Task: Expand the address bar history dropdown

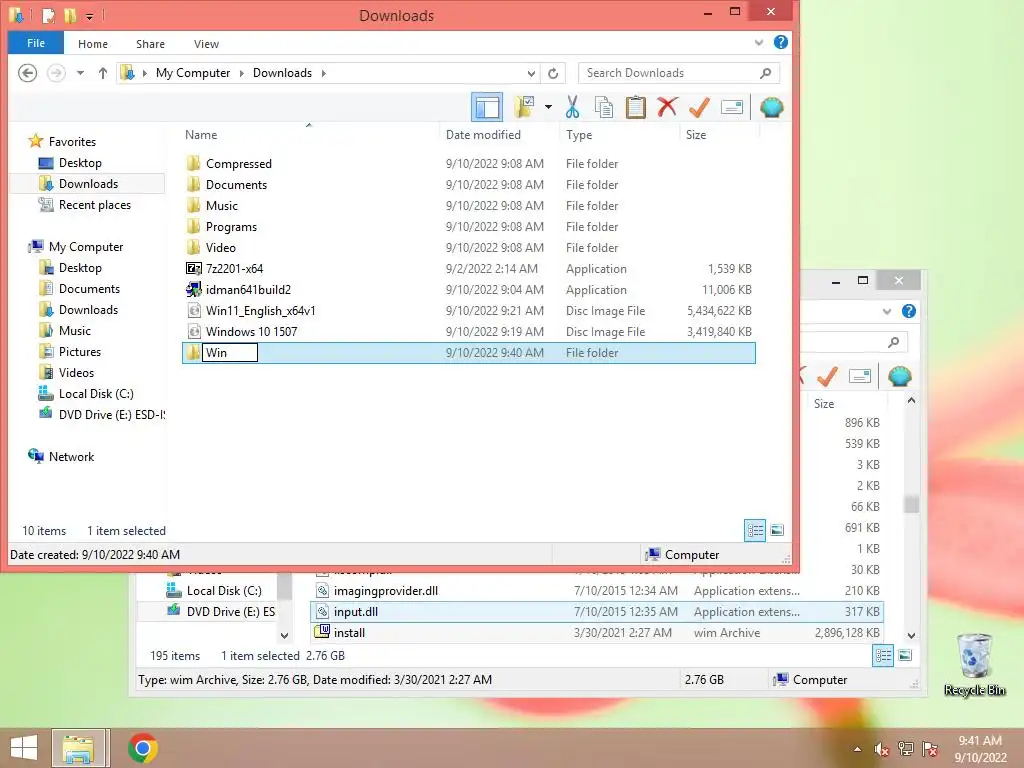Action: 532,73
